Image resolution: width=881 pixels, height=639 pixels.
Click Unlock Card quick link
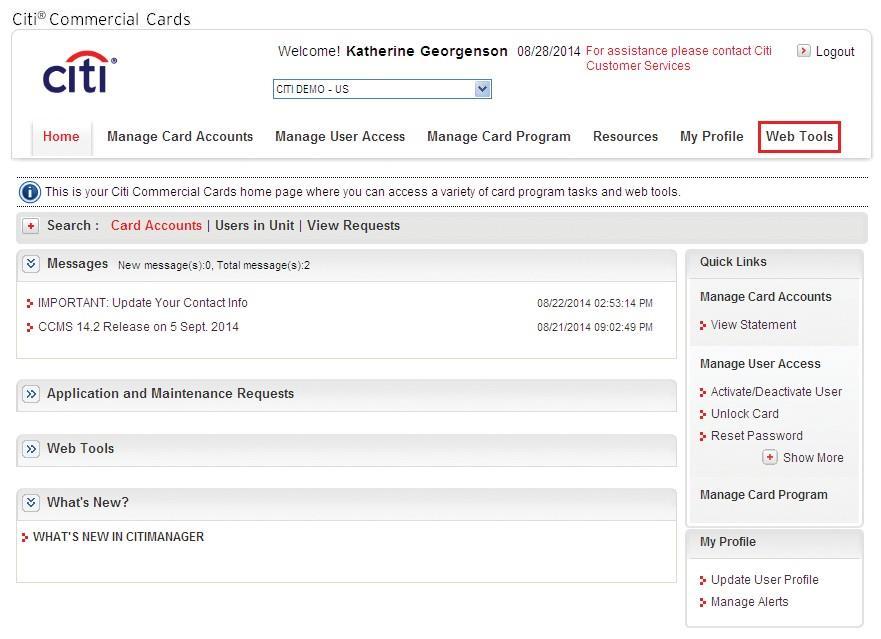point(744,414)
